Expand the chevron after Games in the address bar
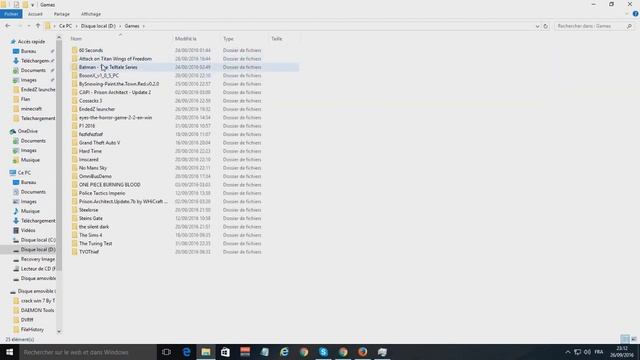The height and width of the screenshot is (360, 640). pyautogui.click(x=143, y=26)
